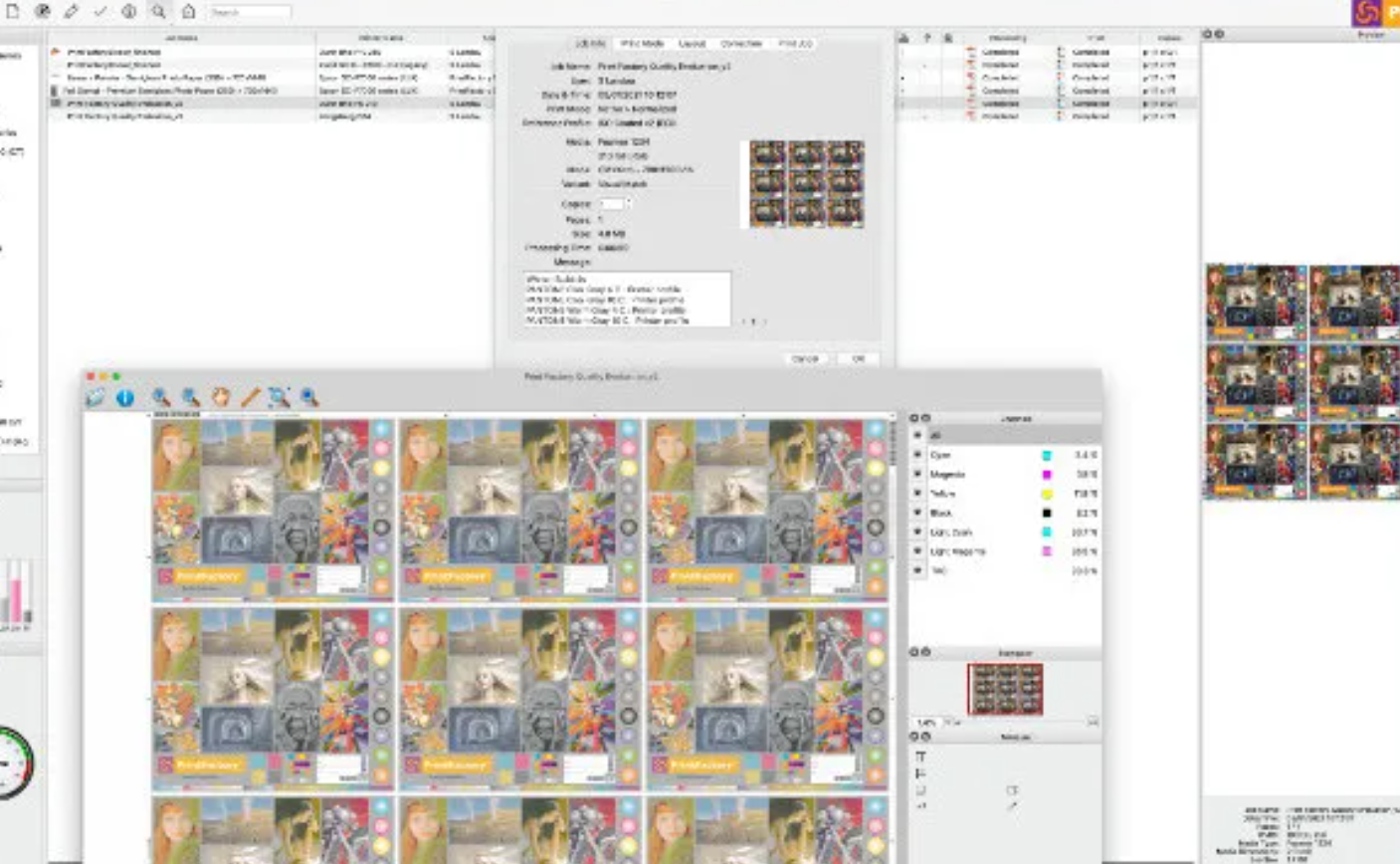Screen dimensions: 1400x864
Task: Click the circled info icon in top toolbar
Action: tap(129, 11)
